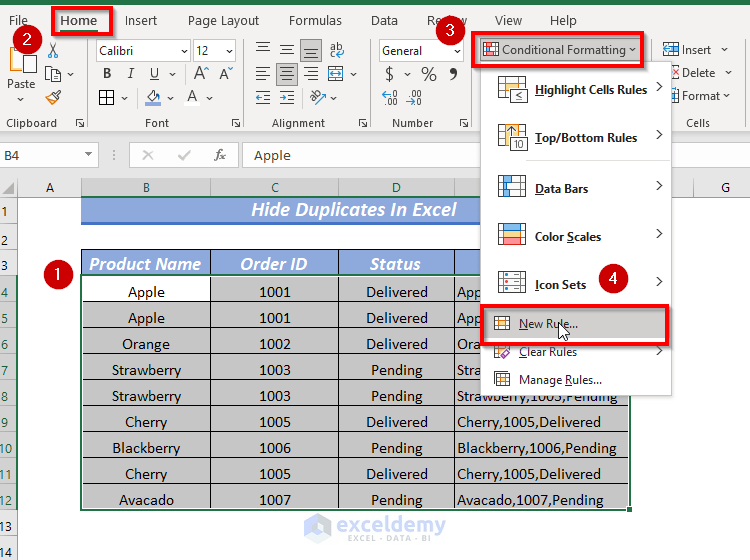Viewport: 750px width, 560px height.
Task: Open the Fill Color dropdown arrow
Action: point(170,98)
